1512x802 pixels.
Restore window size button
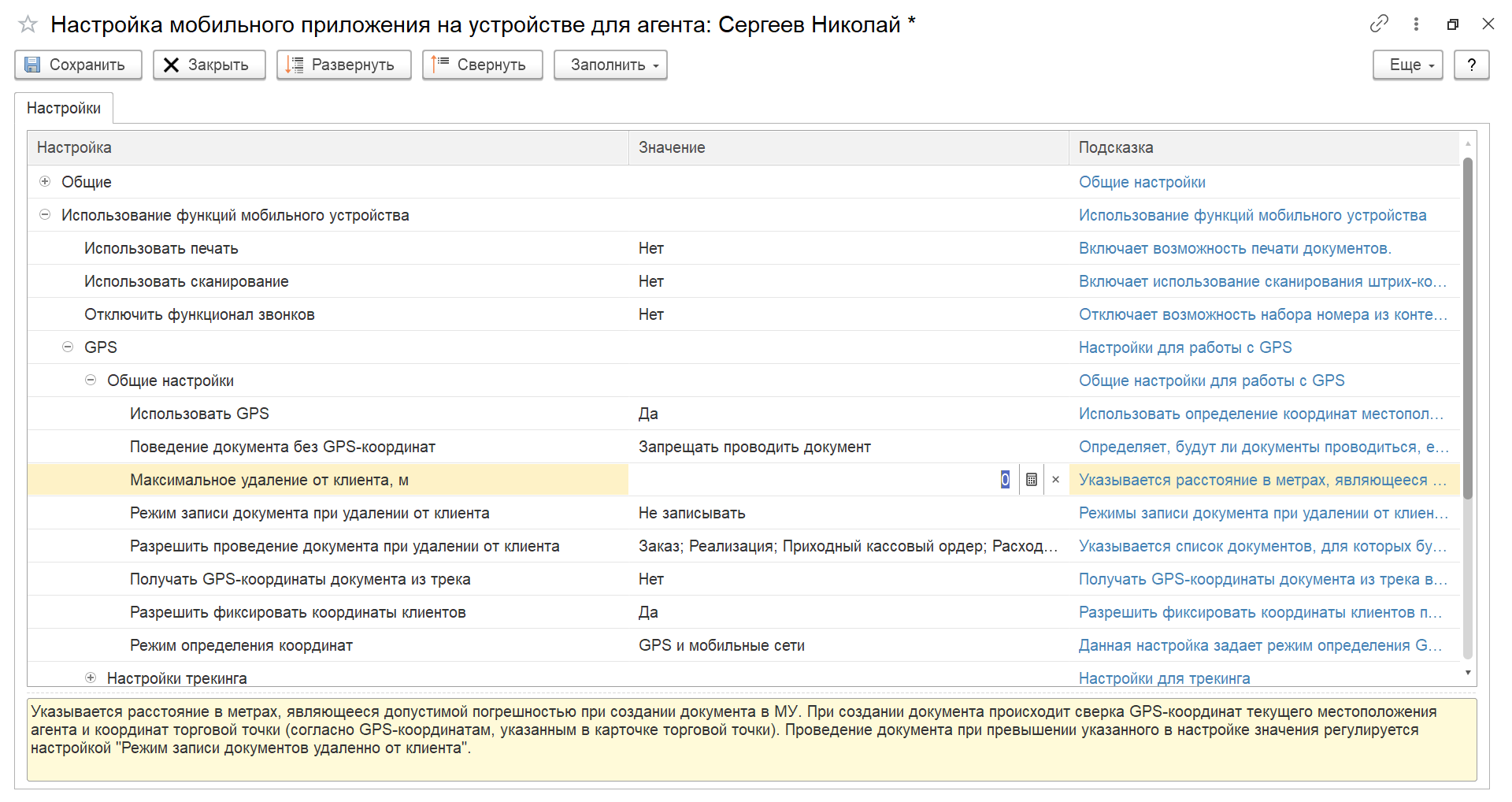coord(1452,24)
